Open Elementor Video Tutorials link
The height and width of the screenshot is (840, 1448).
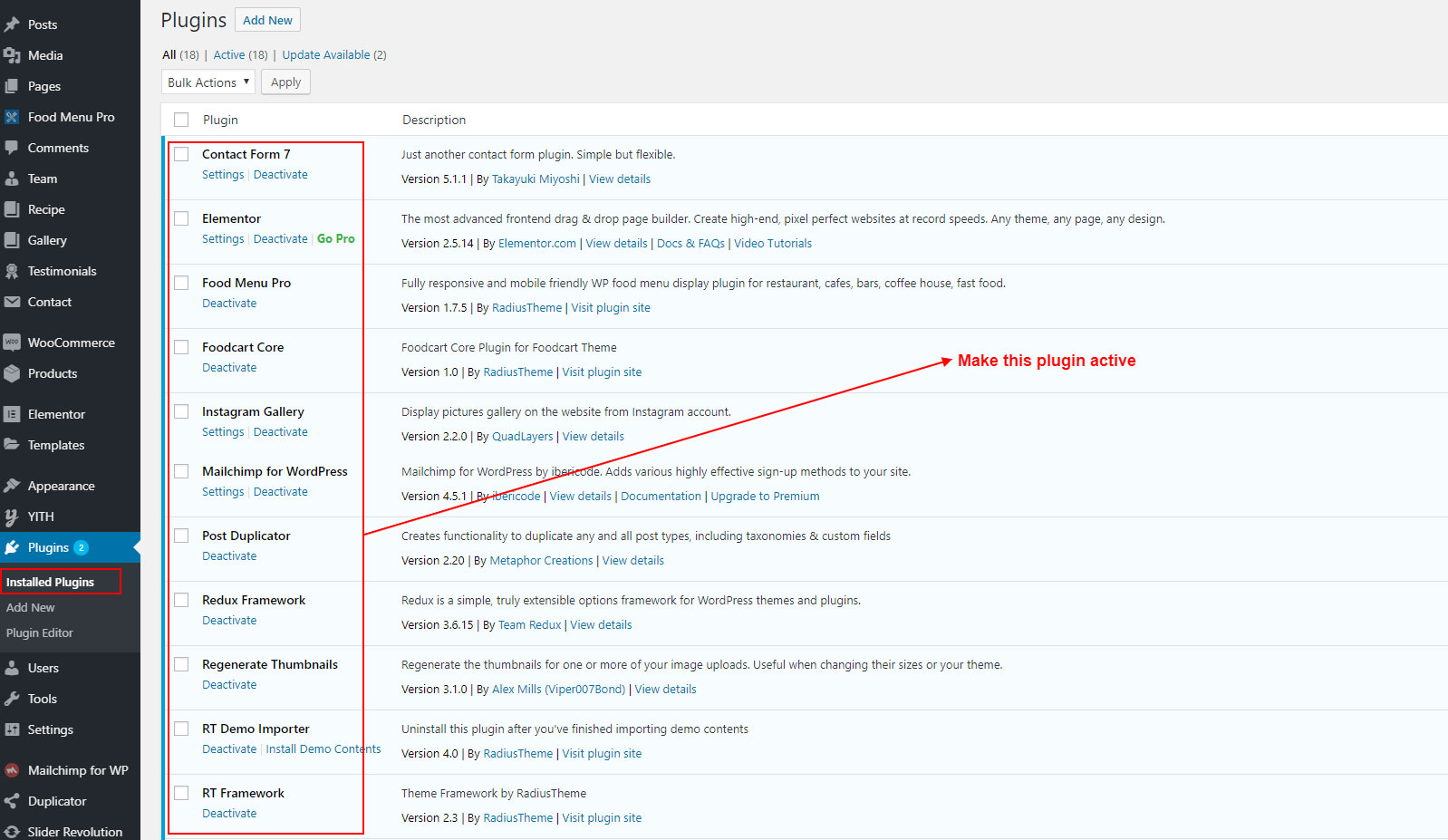(x=773, y=244)
